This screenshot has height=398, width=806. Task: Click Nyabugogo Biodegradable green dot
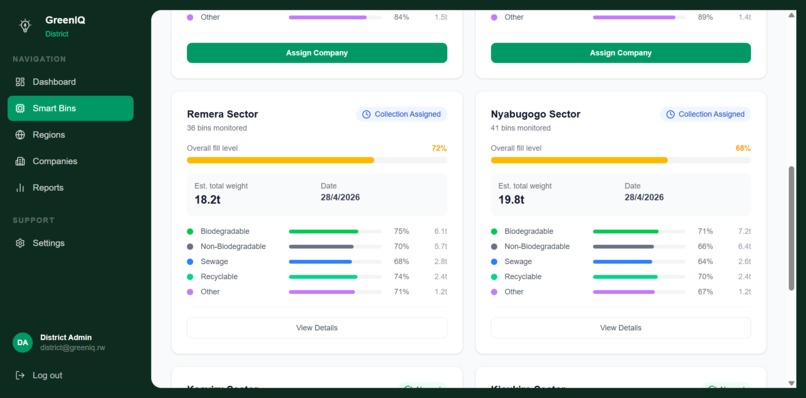coord(494,231)
